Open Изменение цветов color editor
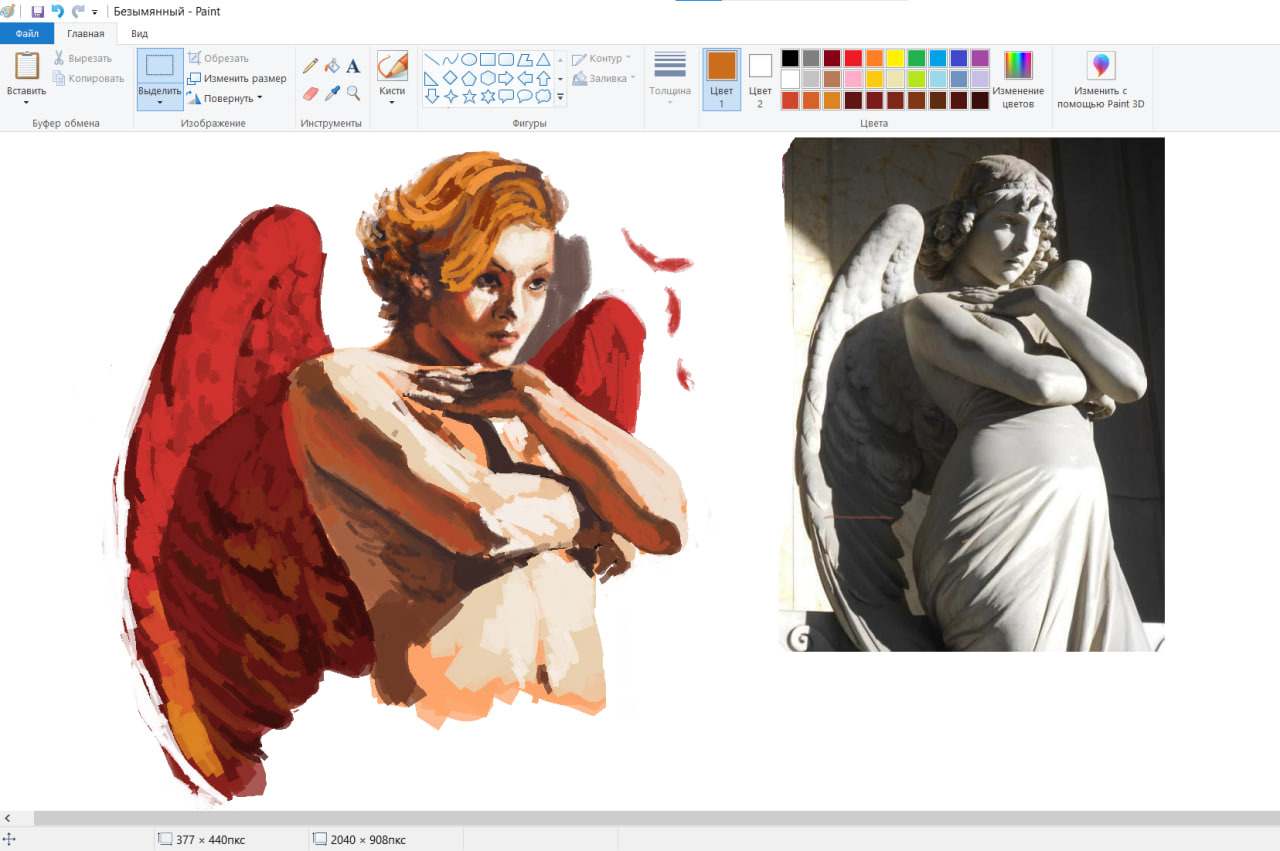 click(1018, 79)
